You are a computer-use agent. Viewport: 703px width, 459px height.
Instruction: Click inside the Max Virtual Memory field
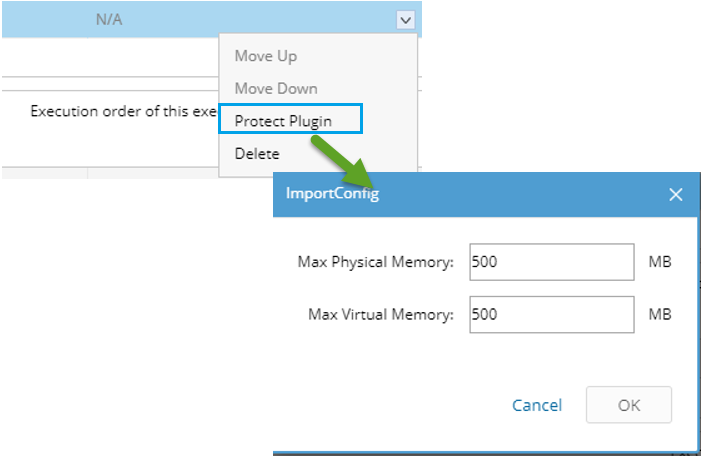click(550, 314)
